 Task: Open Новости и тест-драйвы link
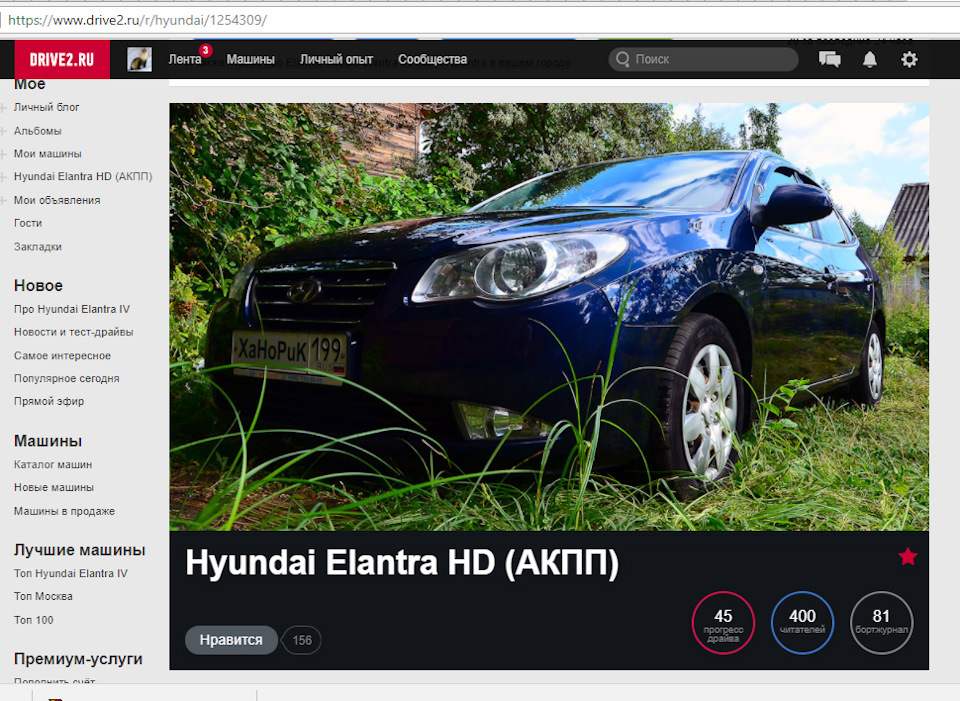pos(73,332)
